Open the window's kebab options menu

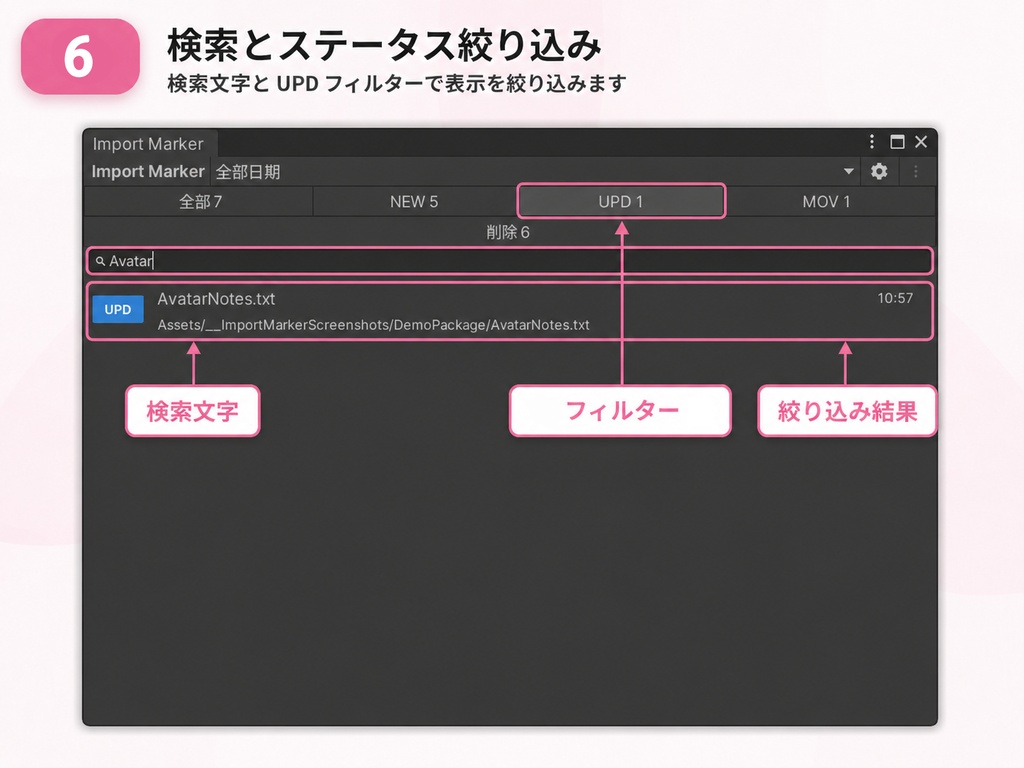pos(872,142)
